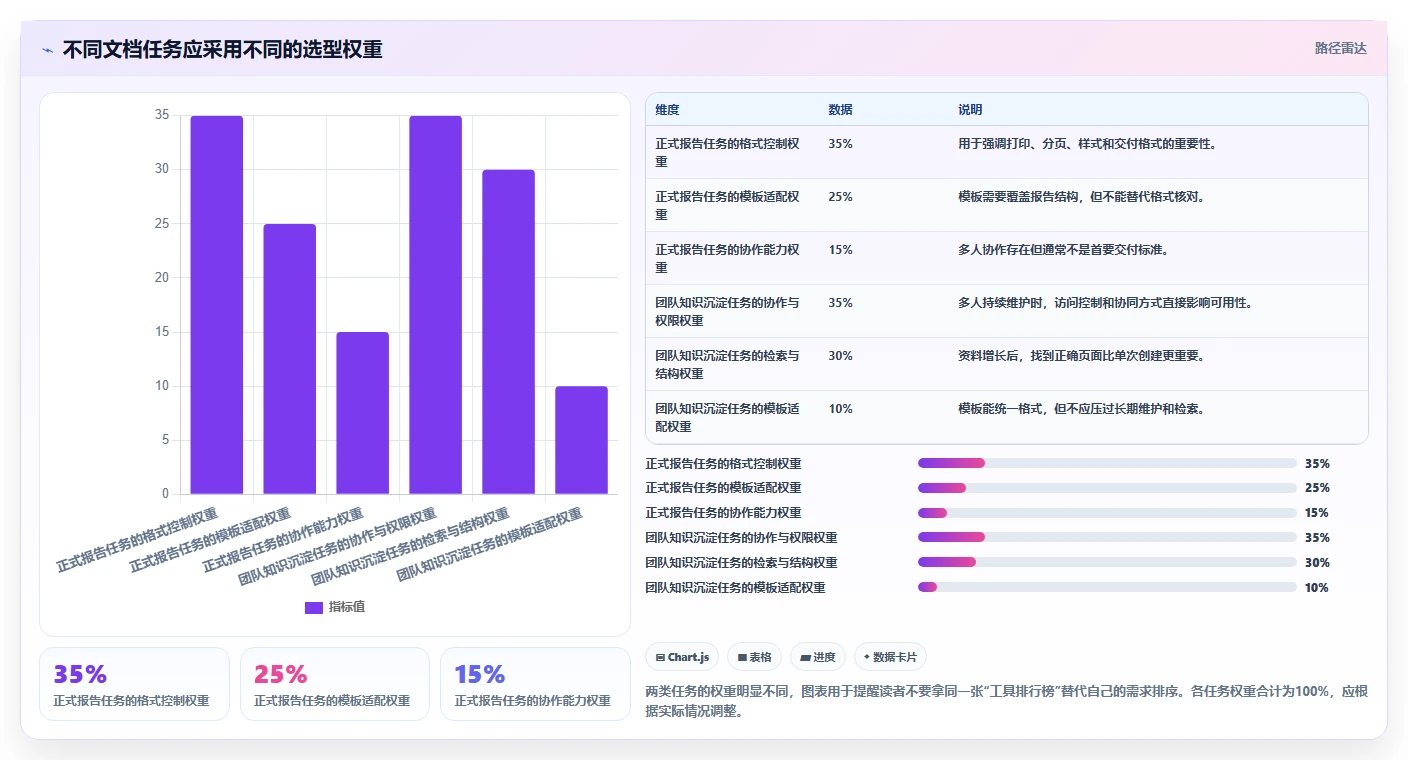Click the 30% value in the table

[841, 355]
